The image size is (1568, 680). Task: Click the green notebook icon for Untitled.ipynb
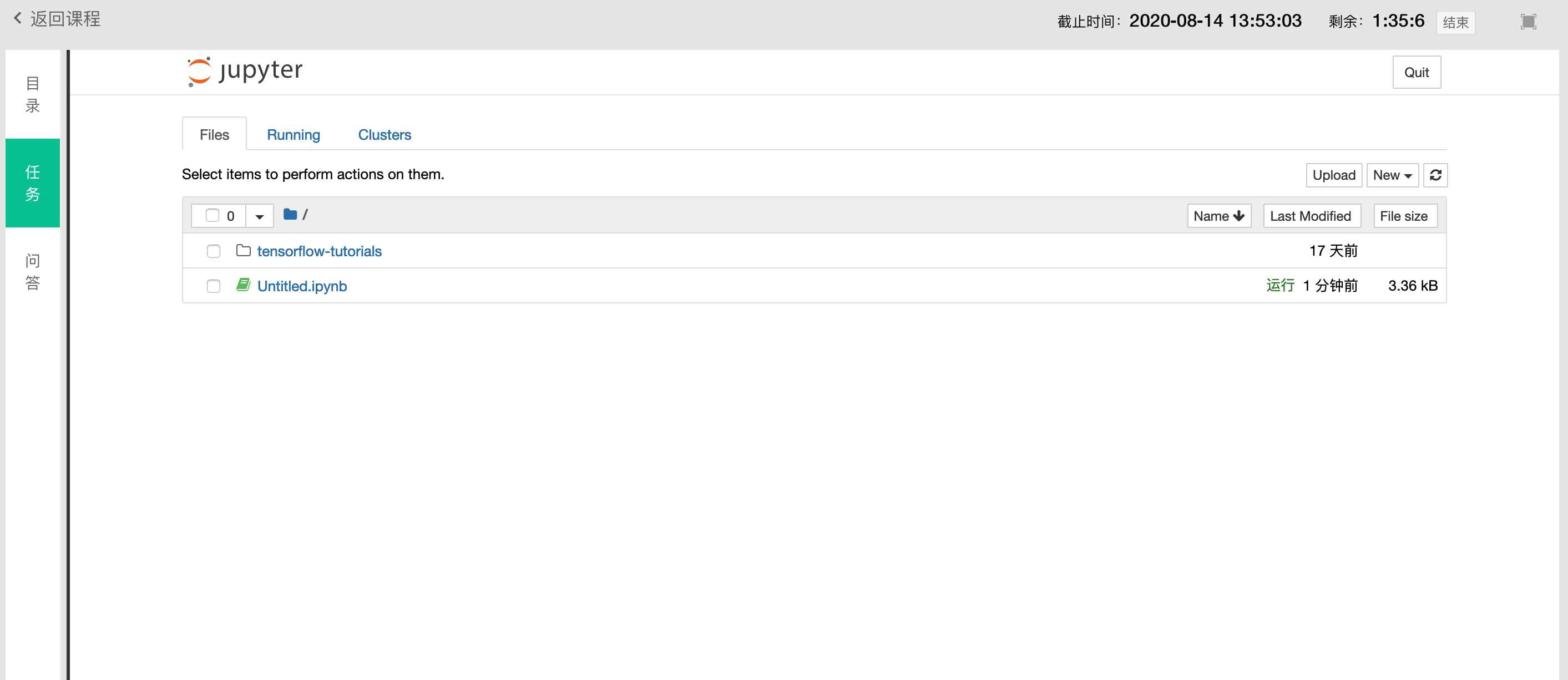click(243, 285)
